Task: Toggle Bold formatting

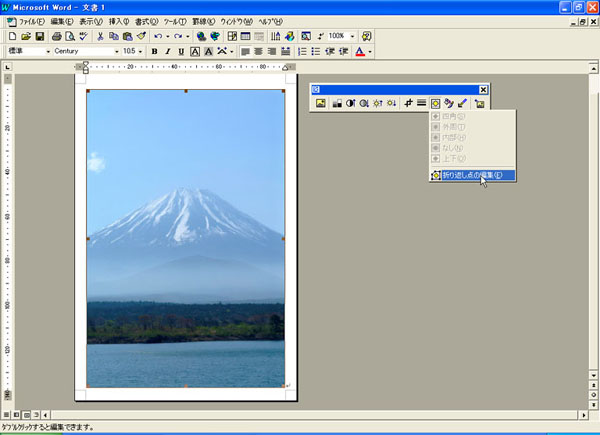Action: click(154, 51)
